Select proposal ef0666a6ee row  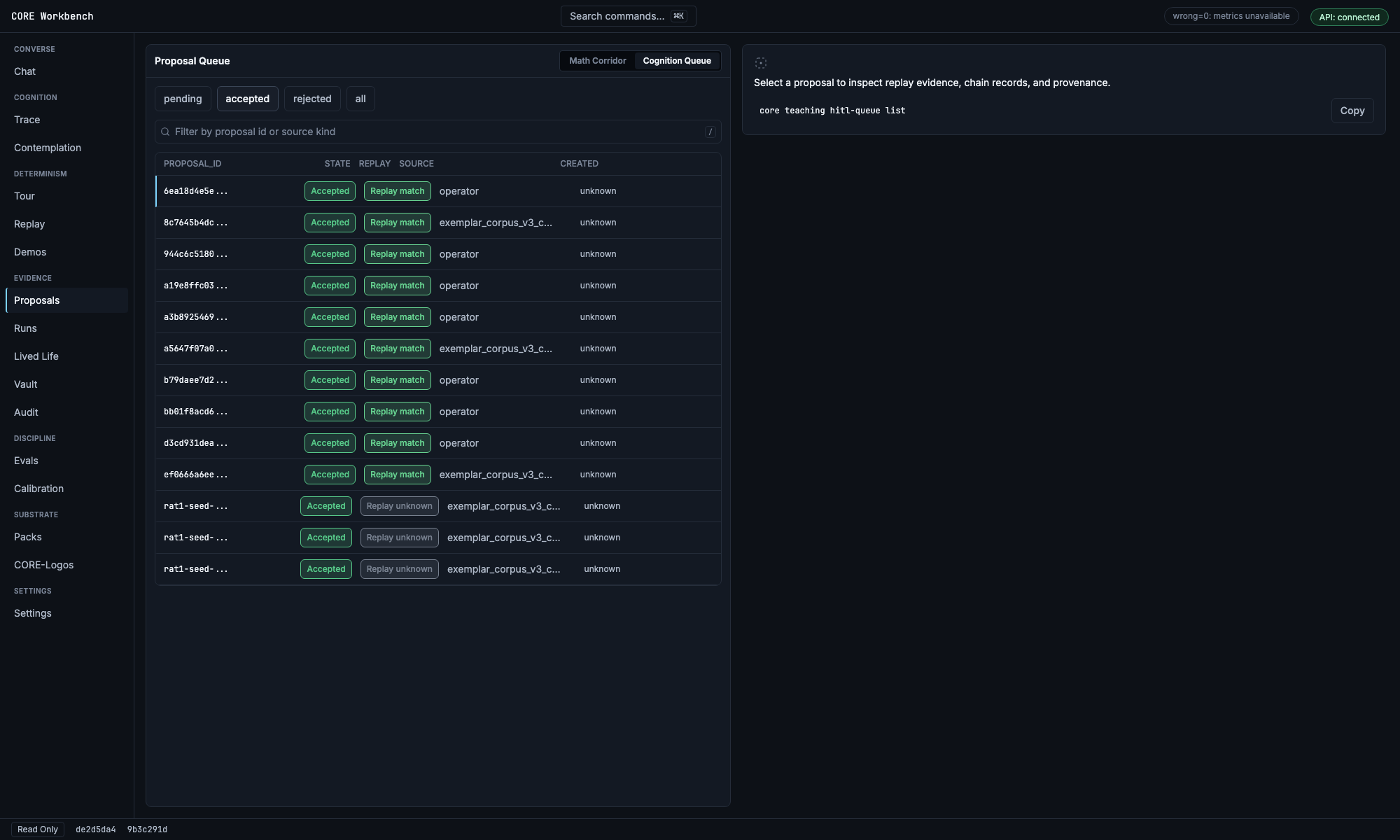tap(438, 475)
